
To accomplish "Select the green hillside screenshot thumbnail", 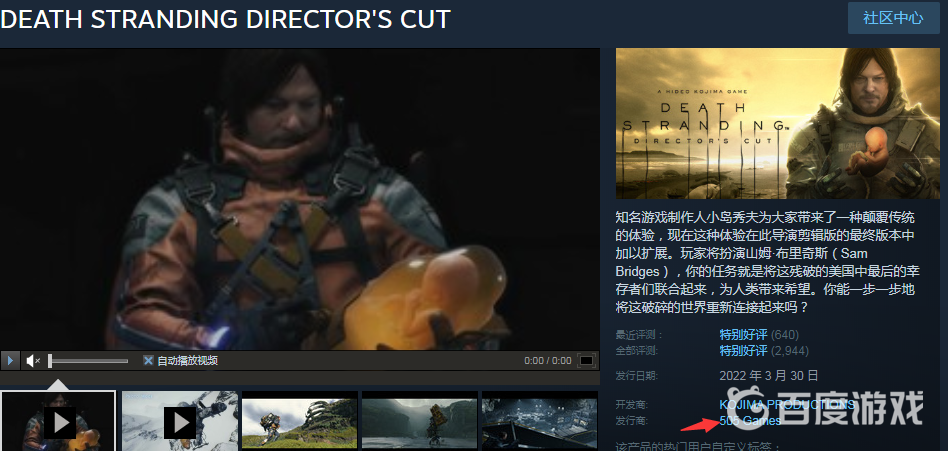I will point(300,421).
